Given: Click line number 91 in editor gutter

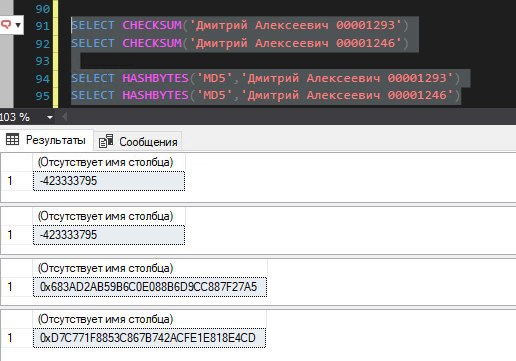Looking at the screenshot, I should pos(42,26).
